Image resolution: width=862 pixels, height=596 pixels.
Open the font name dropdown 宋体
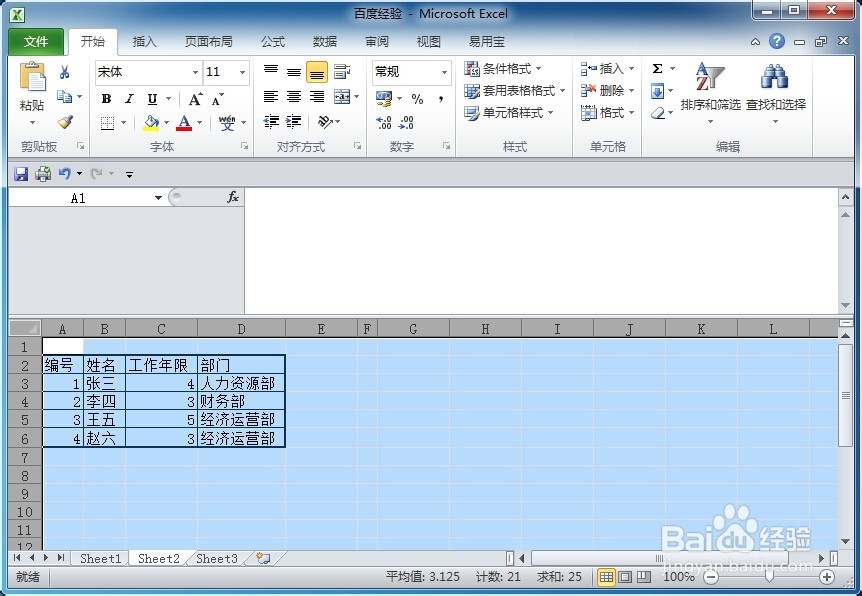tap(195, 72)
